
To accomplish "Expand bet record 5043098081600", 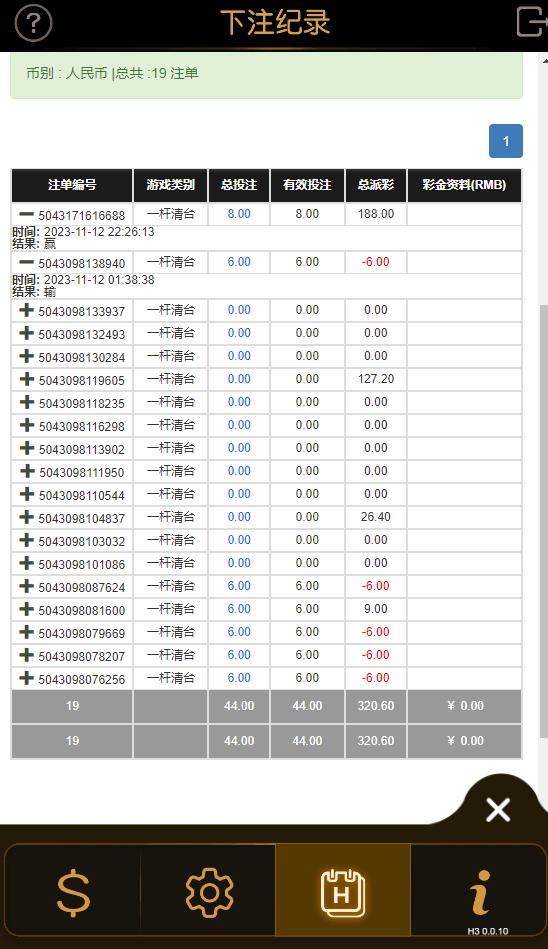I will [26, 609].
